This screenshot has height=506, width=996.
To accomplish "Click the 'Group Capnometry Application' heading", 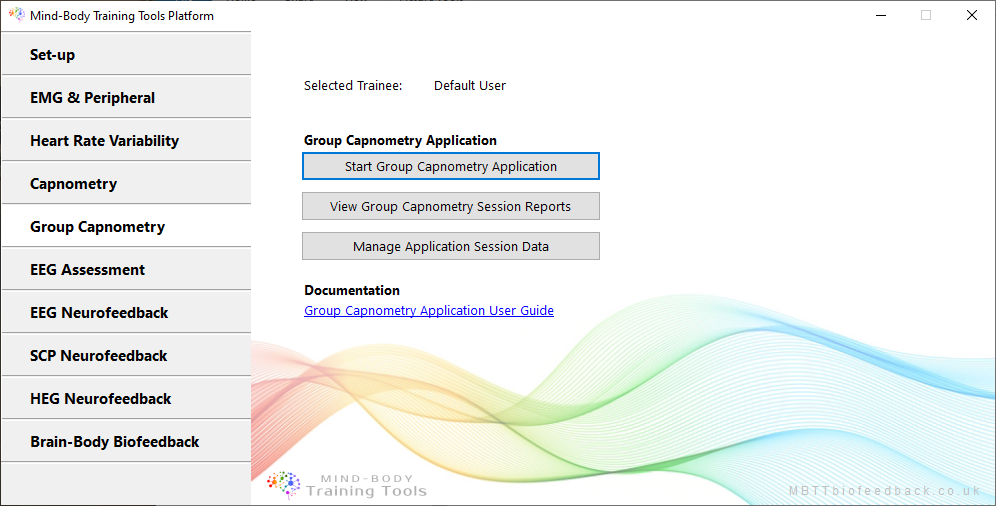I will [x=400, y=140].
